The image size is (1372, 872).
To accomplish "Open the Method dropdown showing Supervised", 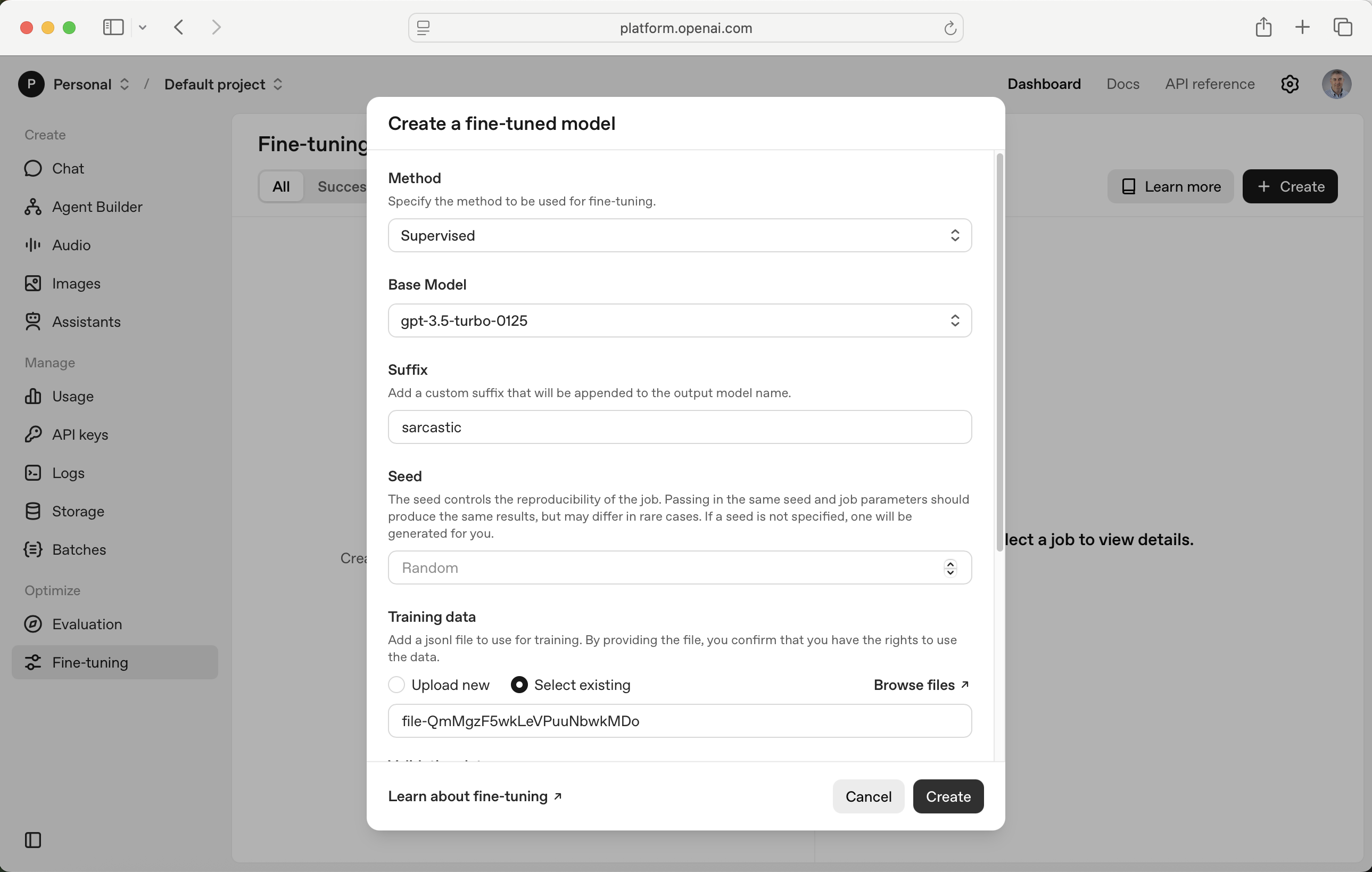I will (x=679, y=235).
